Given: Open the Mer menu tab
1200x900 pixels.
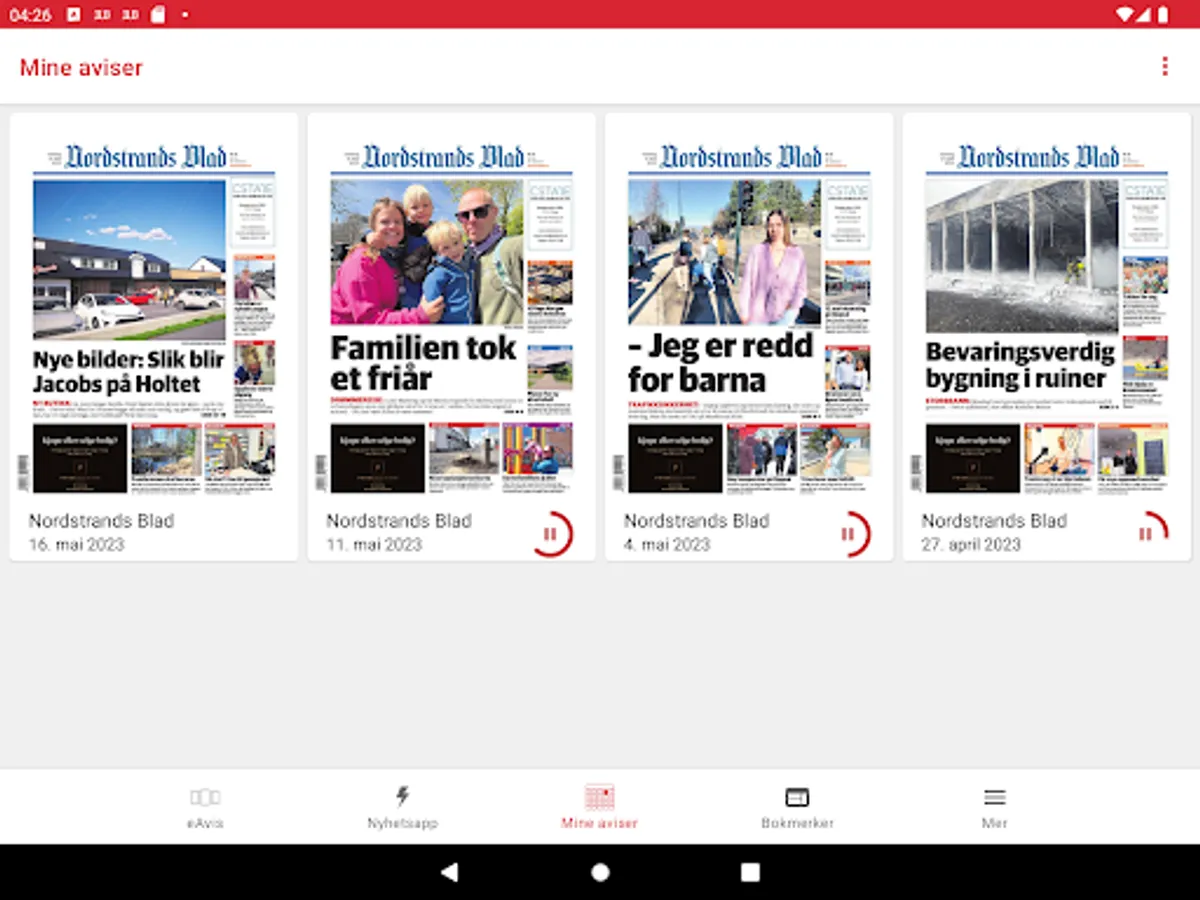Looking at the screenshot, I should (x=994, y=807).
